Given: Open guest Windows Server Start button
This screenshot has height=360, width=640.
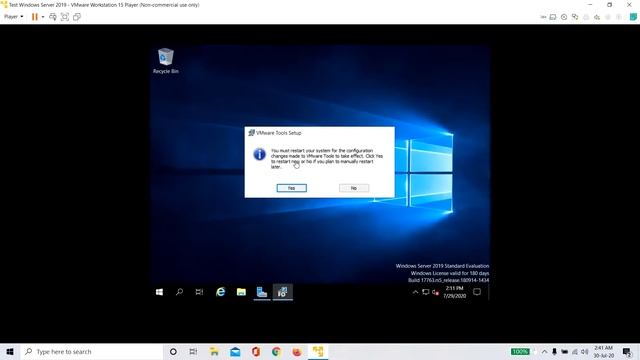Looking at the screenshot, I should coord(160,292).
